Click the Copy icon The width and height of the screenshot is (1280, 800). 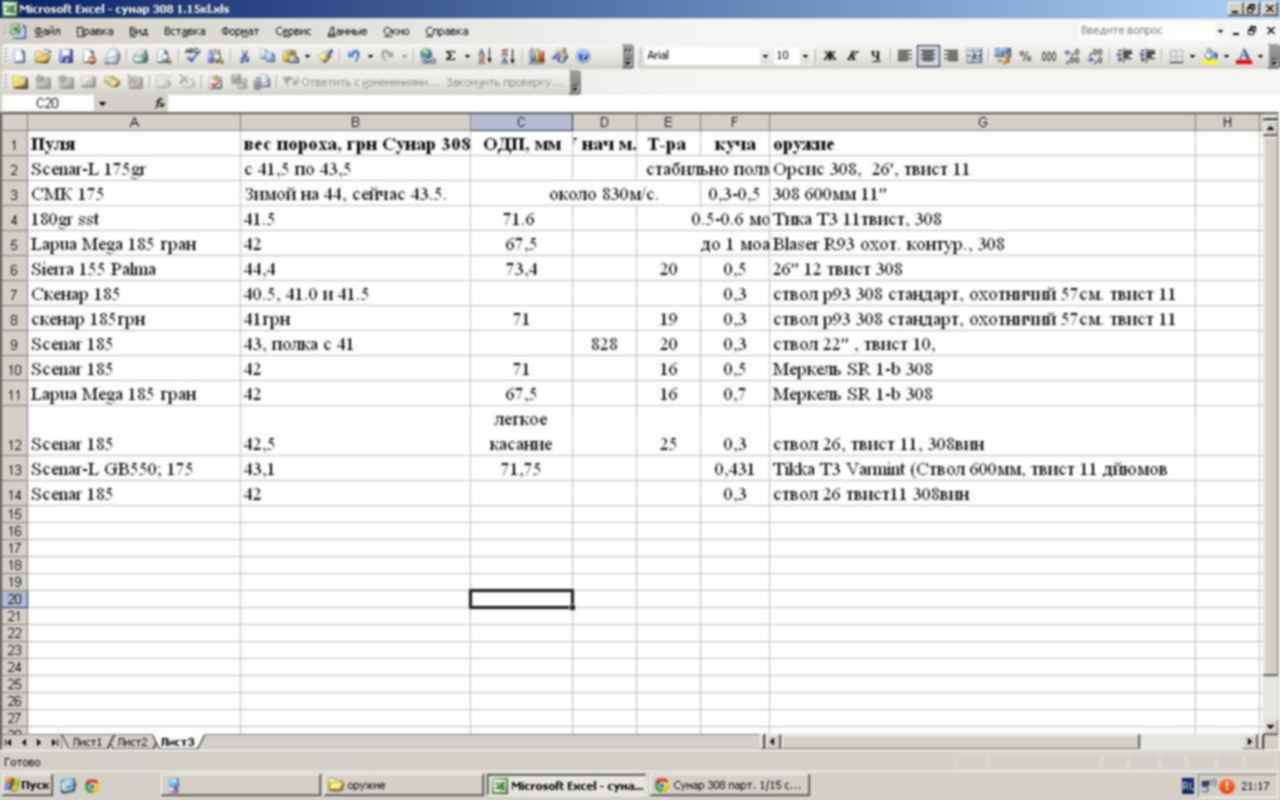pyautogui.click(x=267, y=56)
